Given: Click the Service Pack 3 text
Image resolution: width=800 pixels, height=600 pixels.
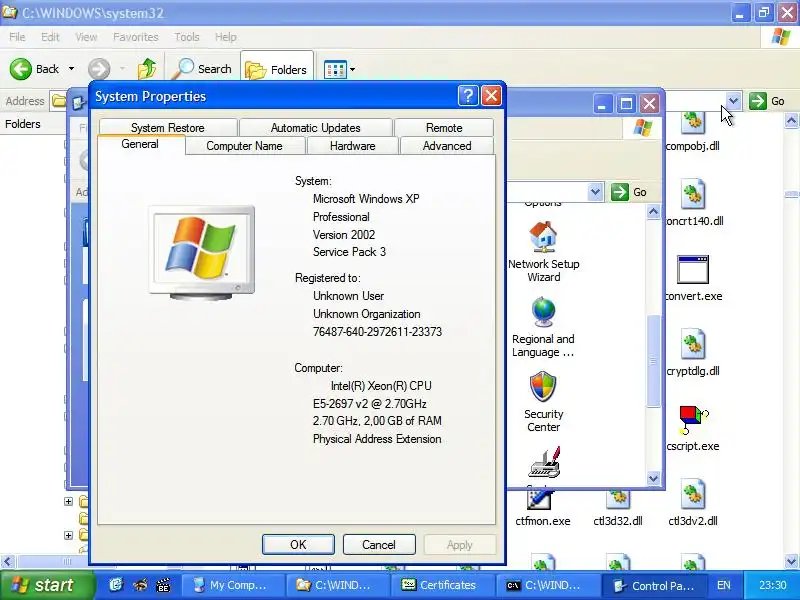Looking at the screenshot, I should coord(349,252).
